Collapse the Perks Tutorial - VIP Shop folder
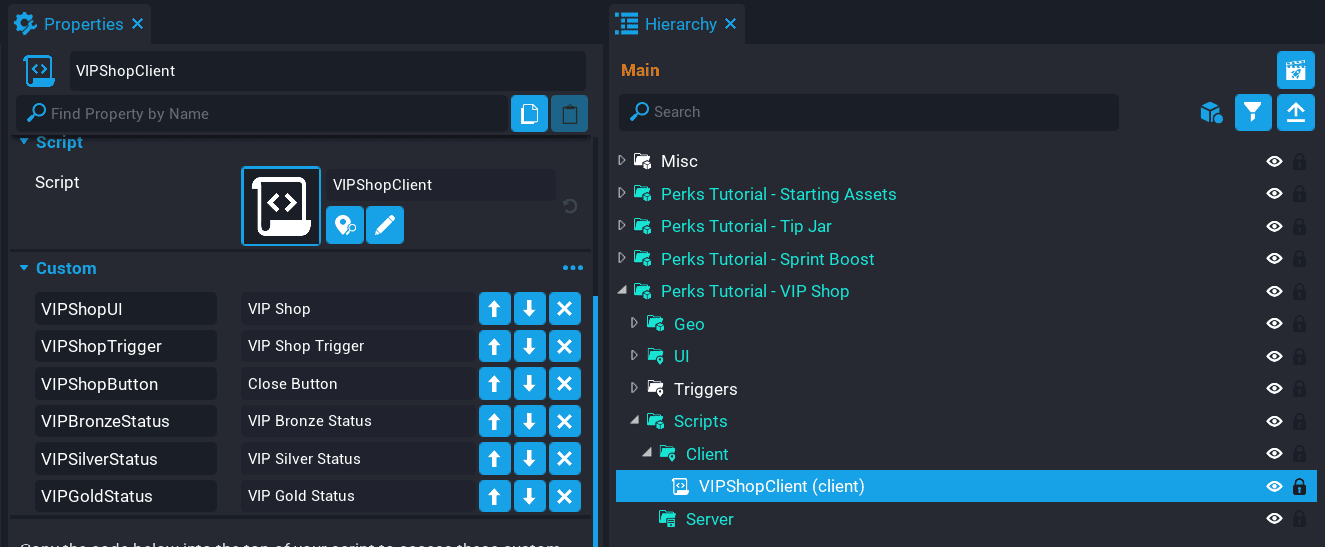The height and width of the screenshot is (547, 1325). click(622, 291)
